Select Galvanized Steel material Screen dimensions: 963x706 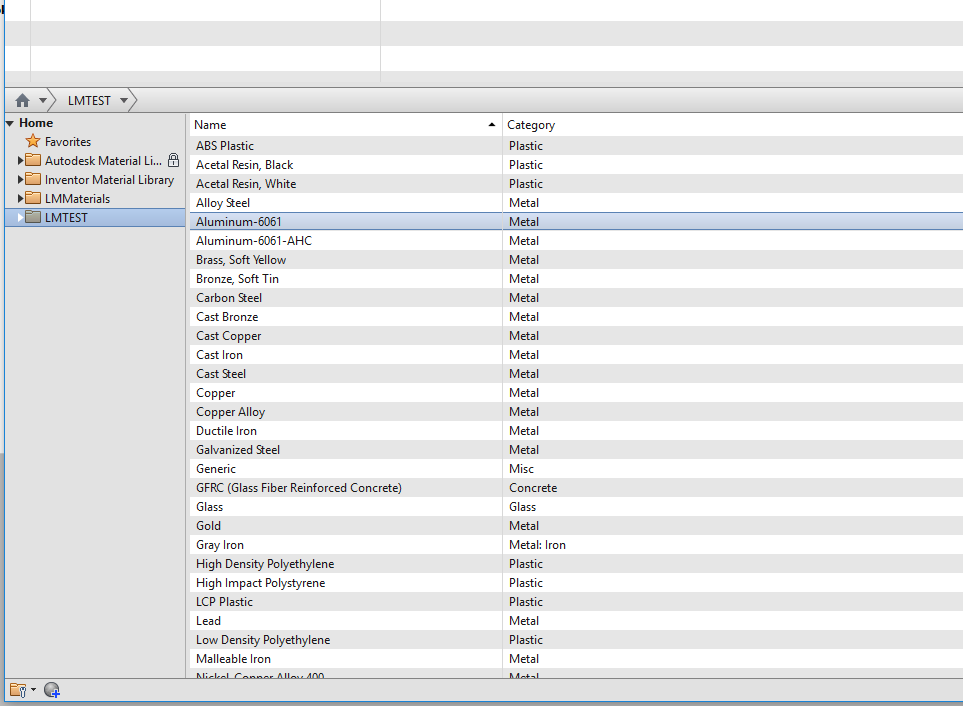click(238, 451)
